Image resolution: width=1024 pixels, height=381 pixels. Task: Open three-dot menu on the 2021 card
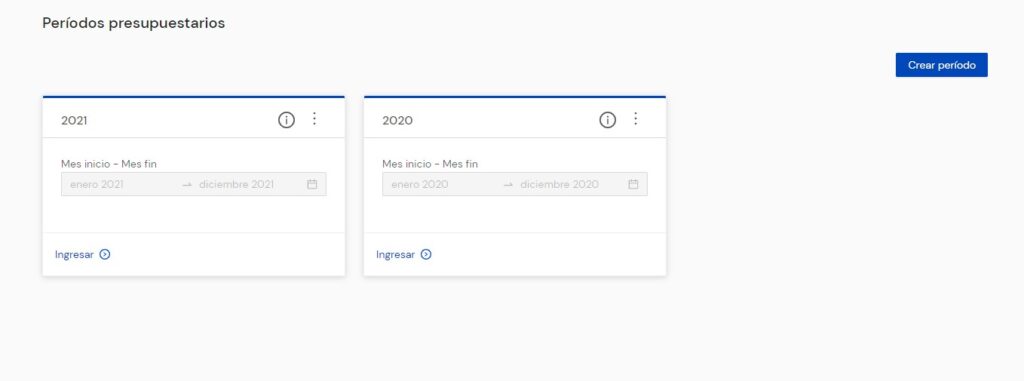coord(314,119)
